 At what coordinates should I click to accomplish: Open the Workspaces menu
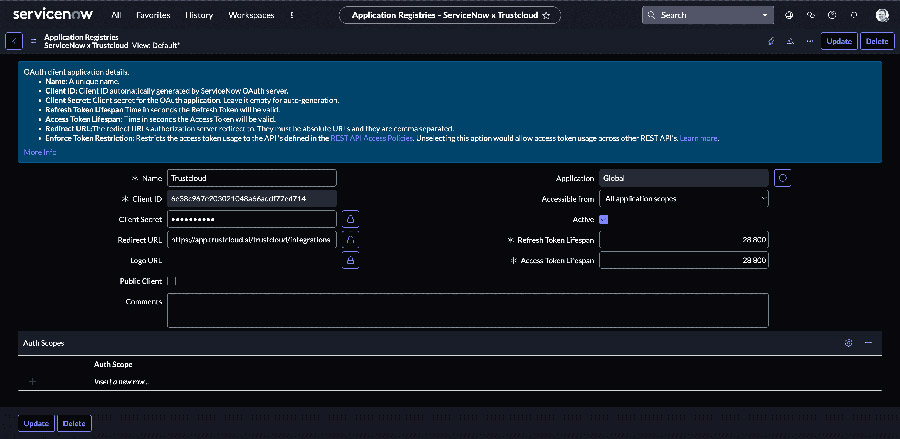pyautogui.click(x=251, y=15)
